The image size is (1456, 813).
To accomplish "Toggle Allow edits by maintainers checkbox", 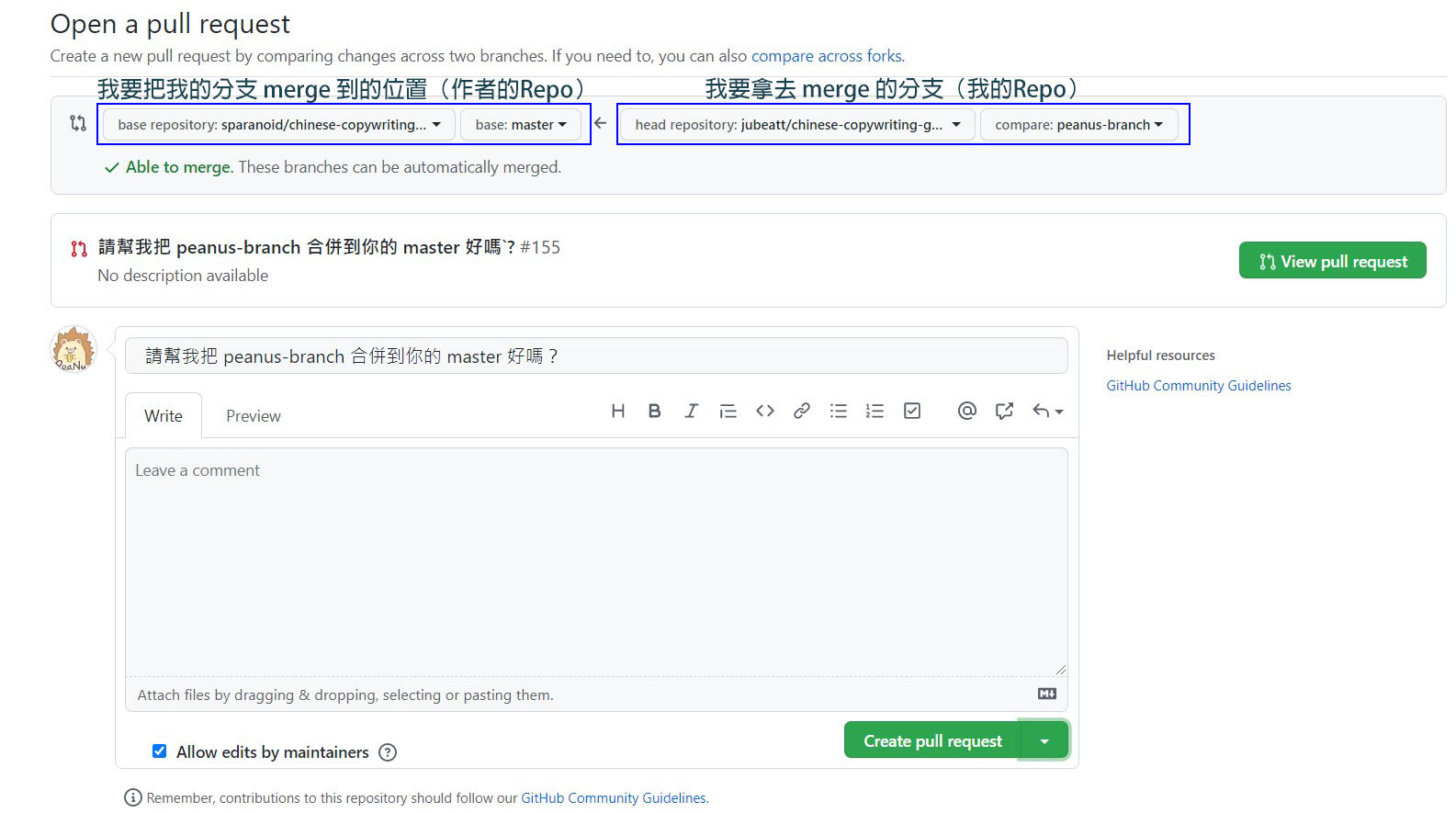I will click(x=159, y=751).
